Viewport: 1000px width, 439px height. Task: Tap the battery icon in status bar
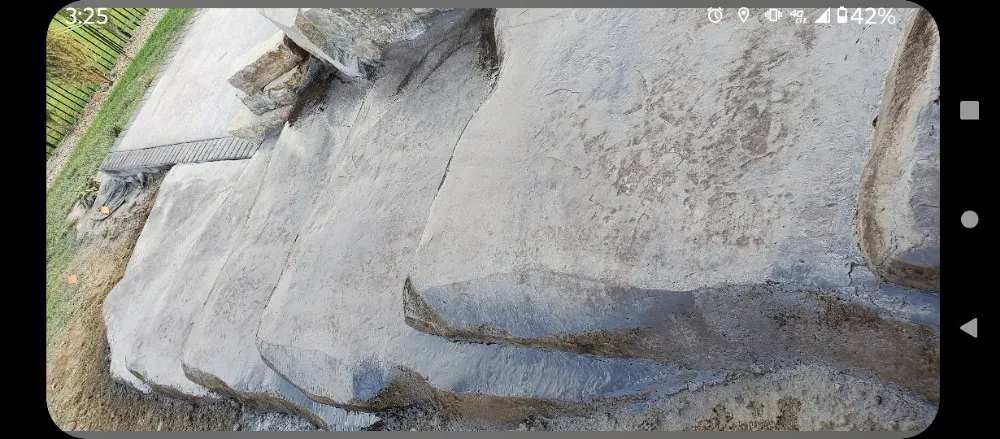coord(842,15)
